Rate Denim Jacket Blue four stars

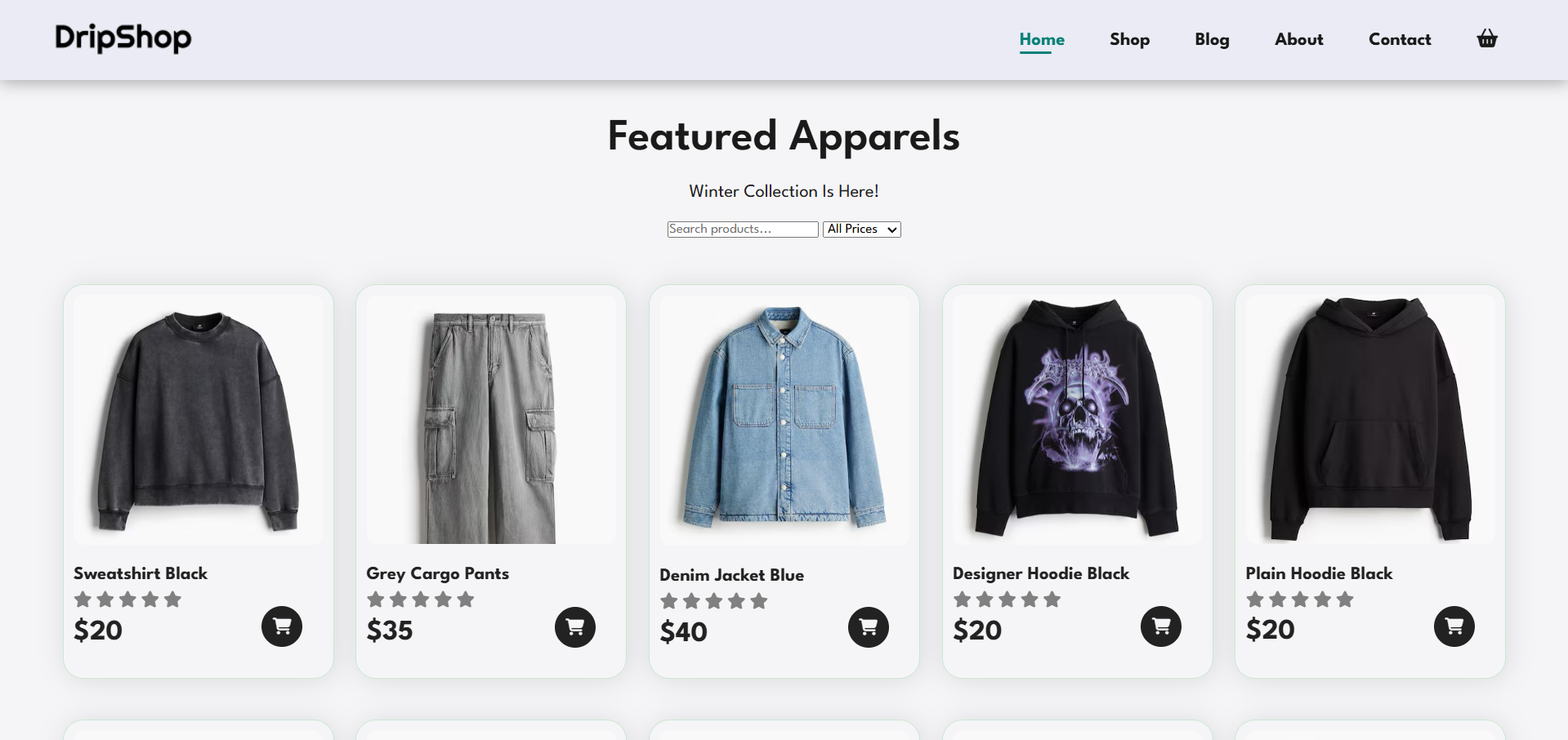[735, 600]
